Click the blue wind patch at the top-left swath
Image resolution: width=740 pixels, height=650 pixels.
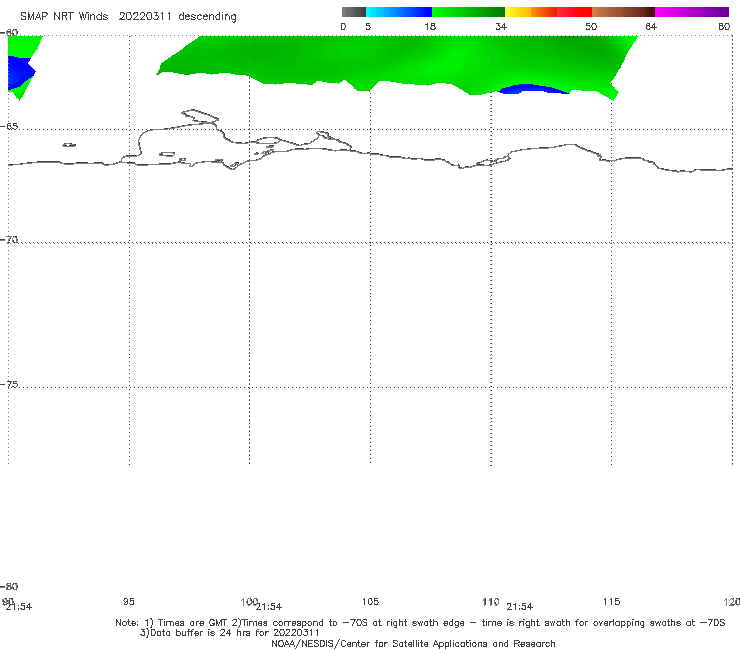[x=20, y=72]
